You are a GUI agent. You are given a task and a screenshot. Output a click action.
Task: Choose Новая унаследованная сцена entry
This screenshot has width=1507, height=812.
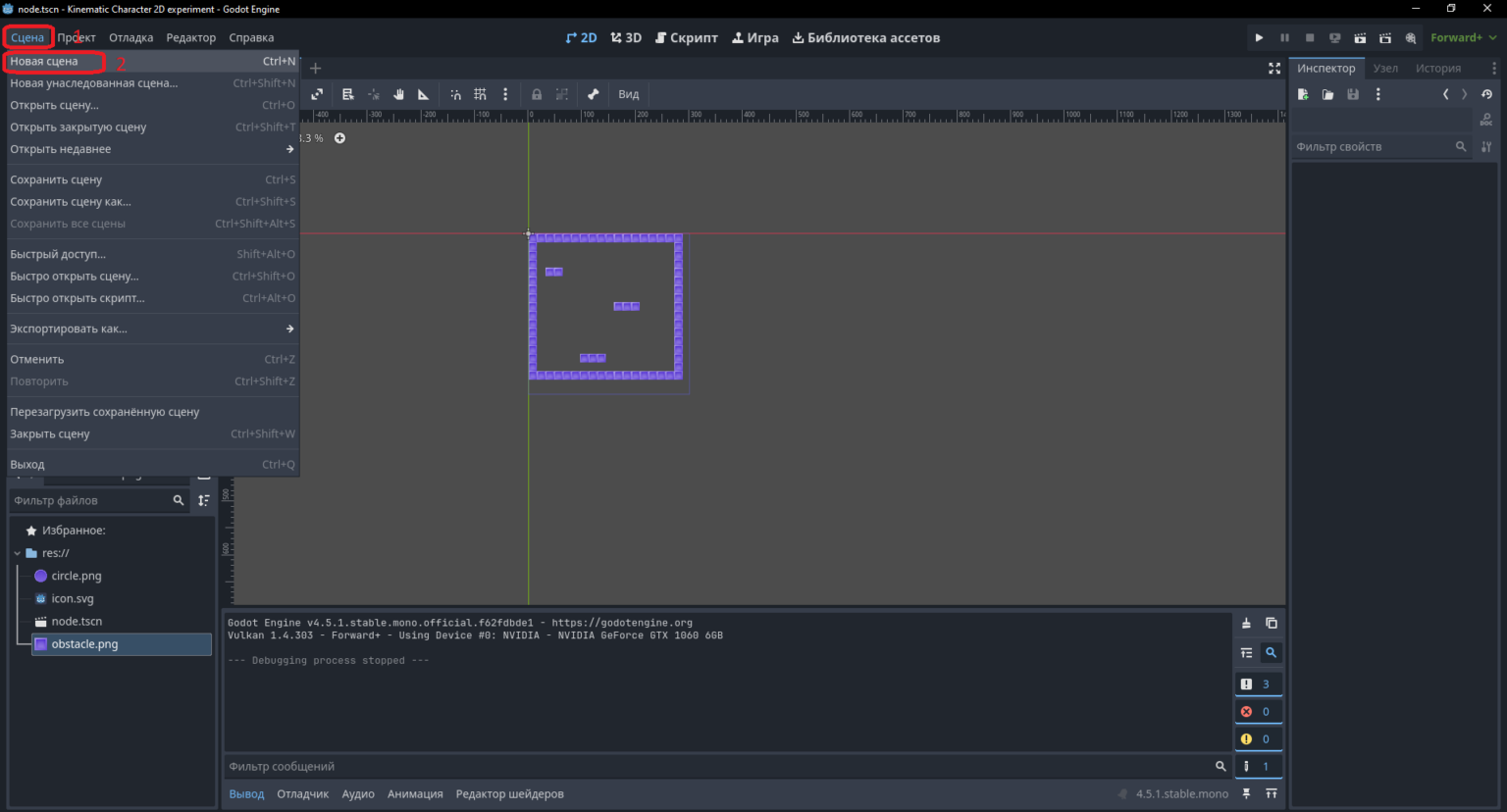[152, 83]
